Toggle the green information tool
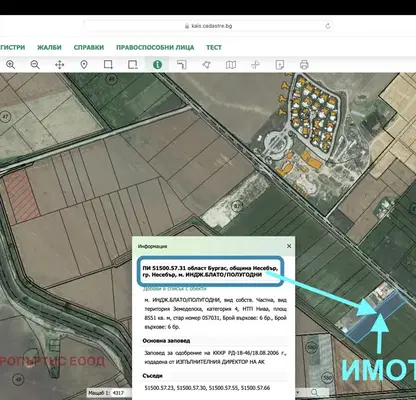The image size is (416, 400). [x=157, y=64]
